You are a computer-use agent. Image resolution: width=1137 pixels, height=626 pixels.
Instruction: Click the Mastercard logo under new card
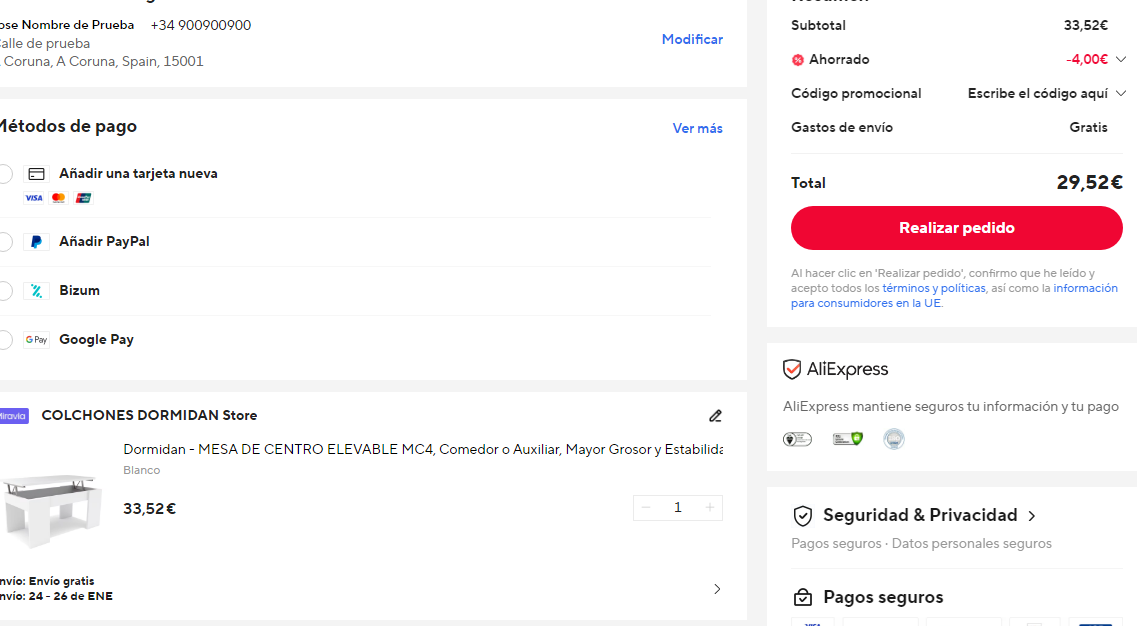coord(59,198)
